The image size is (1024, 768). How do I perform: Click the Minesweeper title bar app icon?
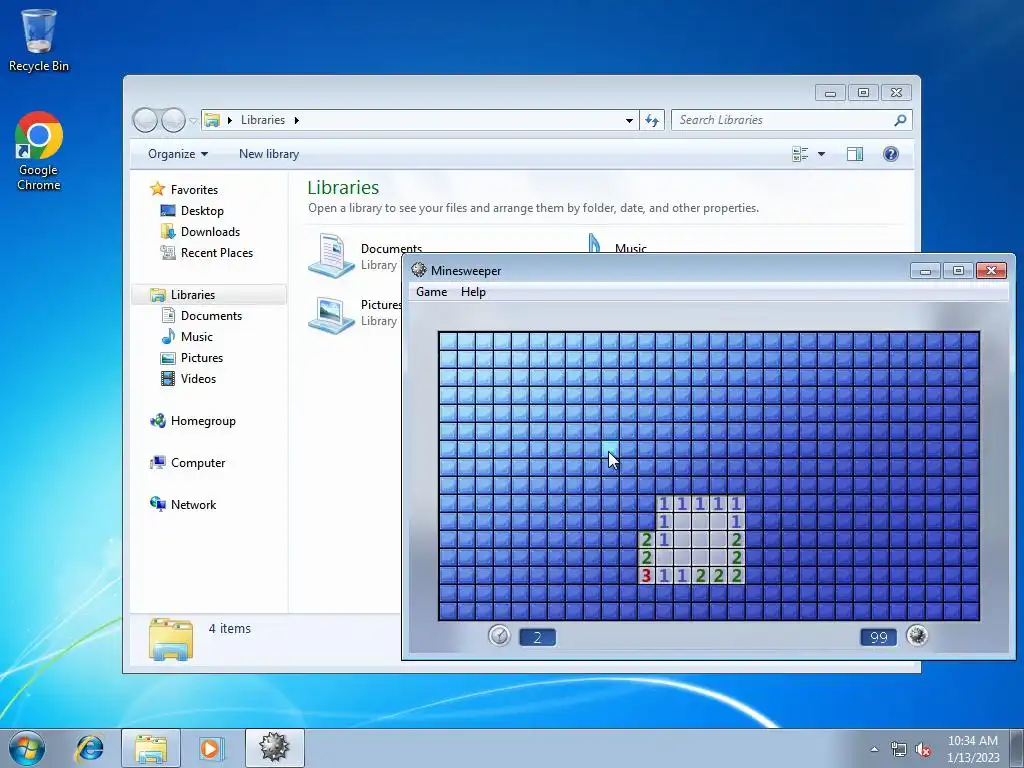click(419, 270)
